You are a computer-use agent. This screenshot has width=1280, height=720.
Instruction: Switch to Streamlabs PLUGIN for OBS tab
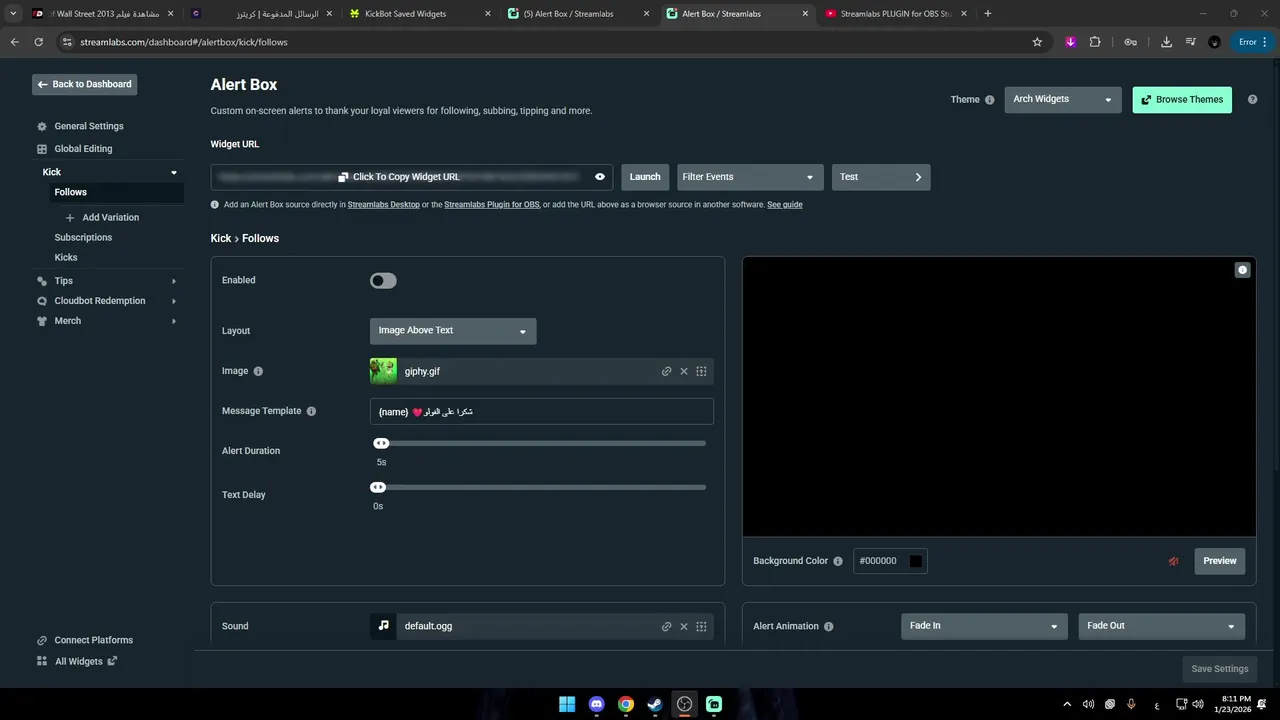(x=895, y=14)
